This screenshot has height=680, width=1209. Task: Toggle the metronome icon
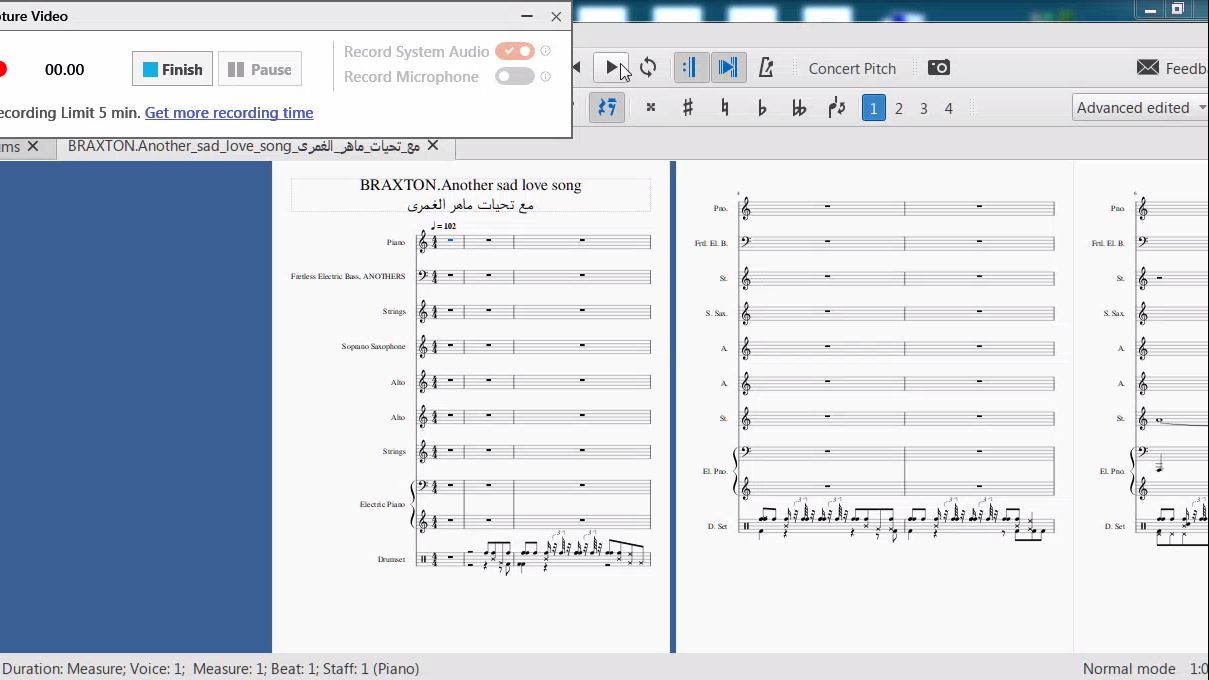pyautogui.click(x=766, y=68)
